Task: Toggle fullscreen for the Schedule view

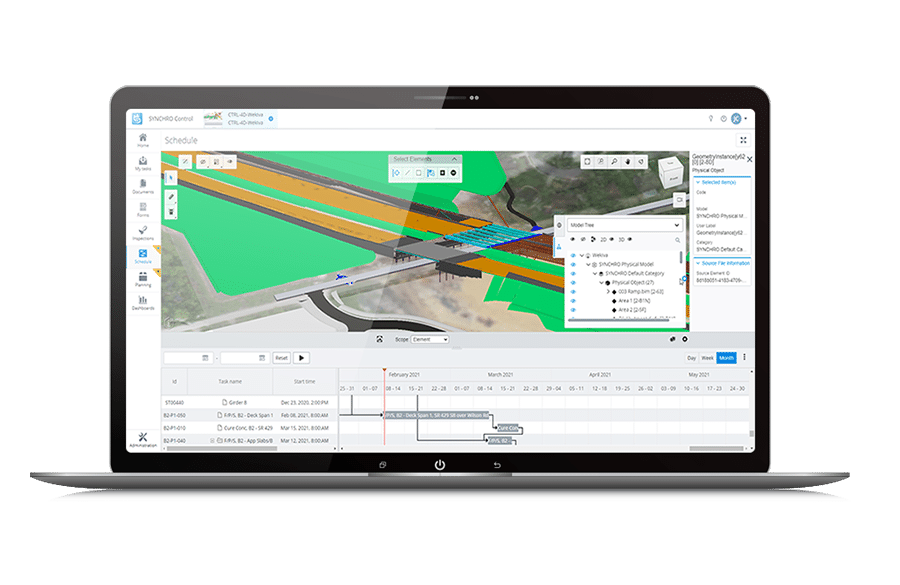Action: pyautogui.click(x=743, y=140)
